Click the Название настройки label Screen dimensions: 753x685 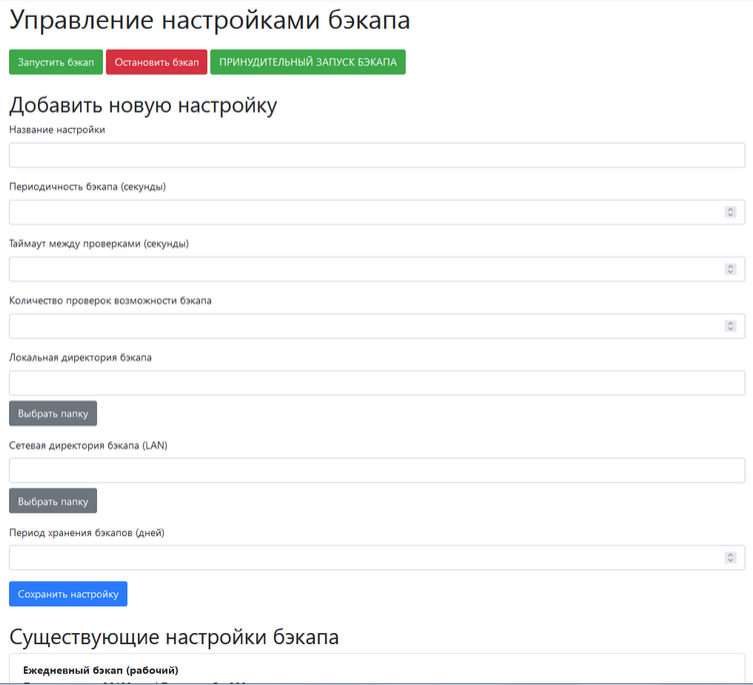[57, 130]
